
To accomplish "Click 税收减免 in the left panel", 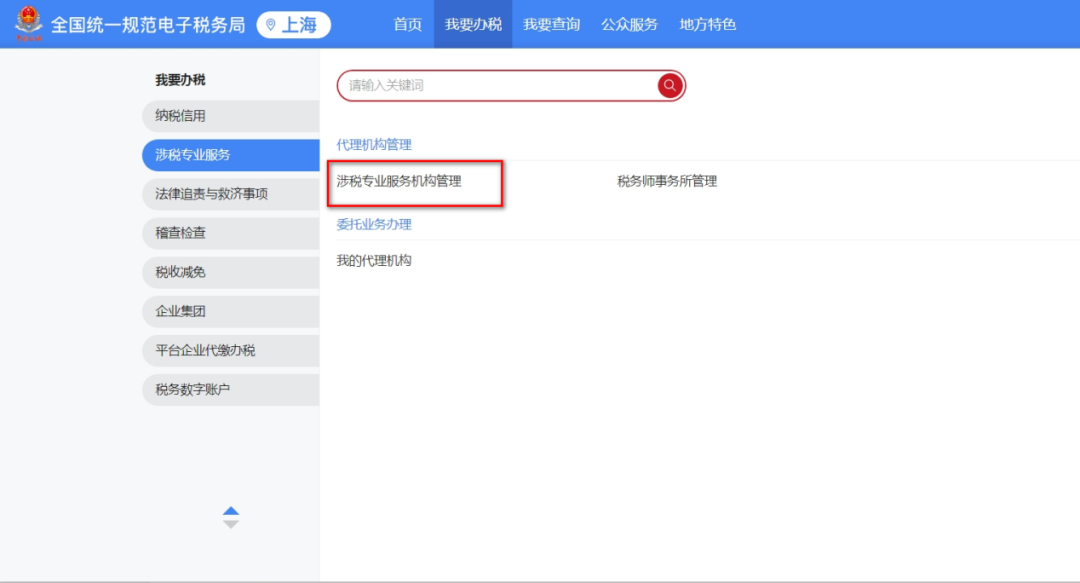I will pyautogui.click(x=230, y=272).
